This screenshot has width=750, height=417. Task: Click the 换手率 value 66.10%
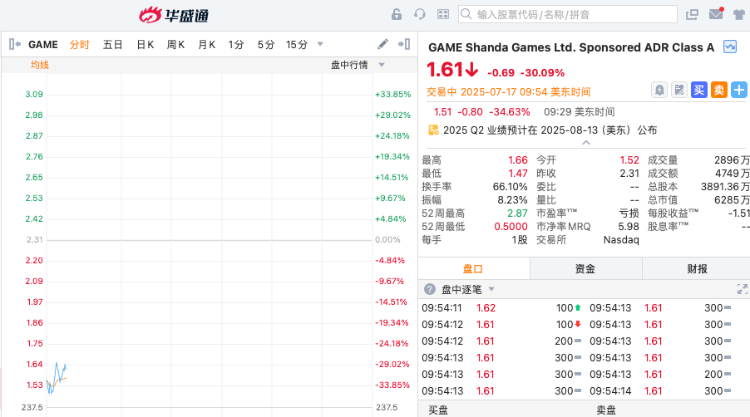tap(510, 187)
